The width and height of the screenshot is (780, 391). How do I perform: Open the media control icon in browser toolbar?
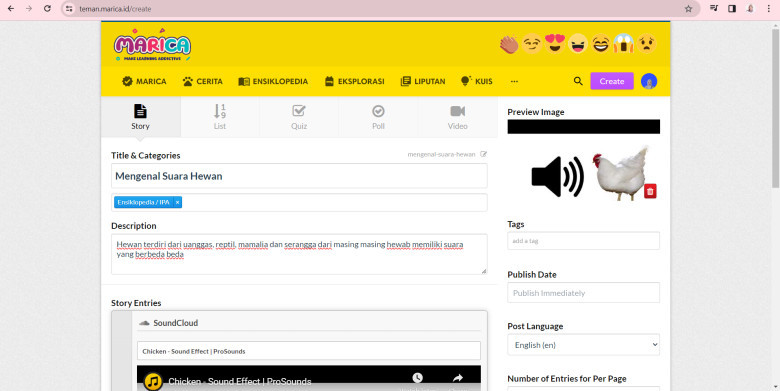coord(714,8)
